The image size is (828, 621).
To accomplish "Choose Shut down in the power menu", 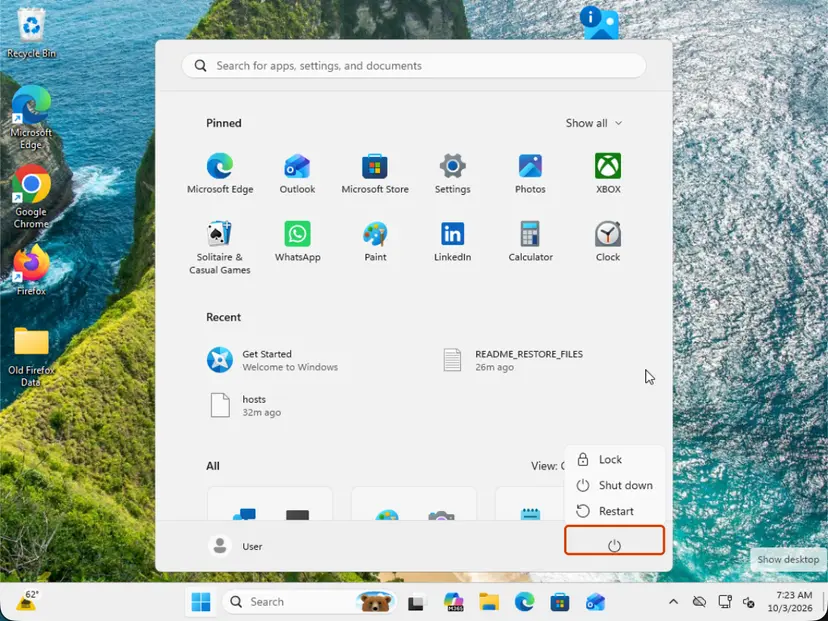I will coord(614,485).
